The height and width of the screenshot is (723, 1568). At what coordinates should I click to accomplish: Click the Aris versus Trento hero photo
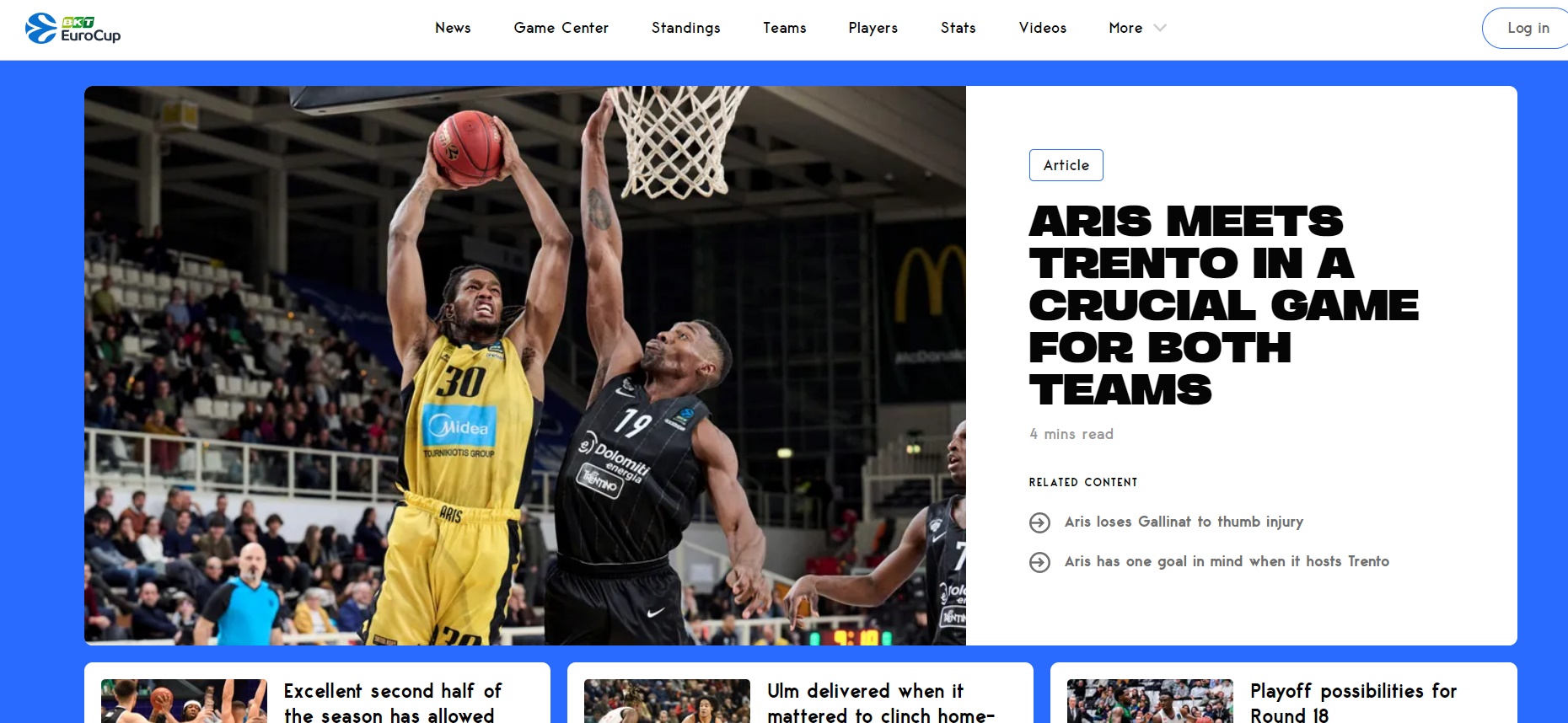pyautogui.click(x=525, y=366)
